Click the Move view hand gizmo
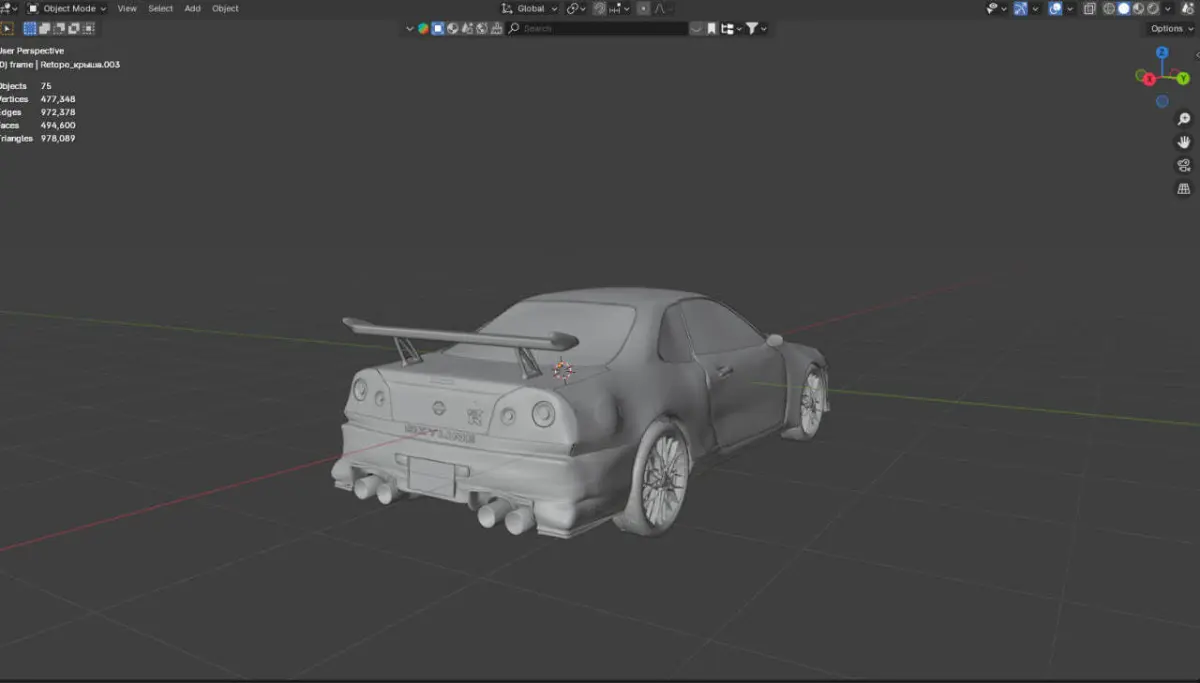The image size is (1200, 683). pos(1184,142)
